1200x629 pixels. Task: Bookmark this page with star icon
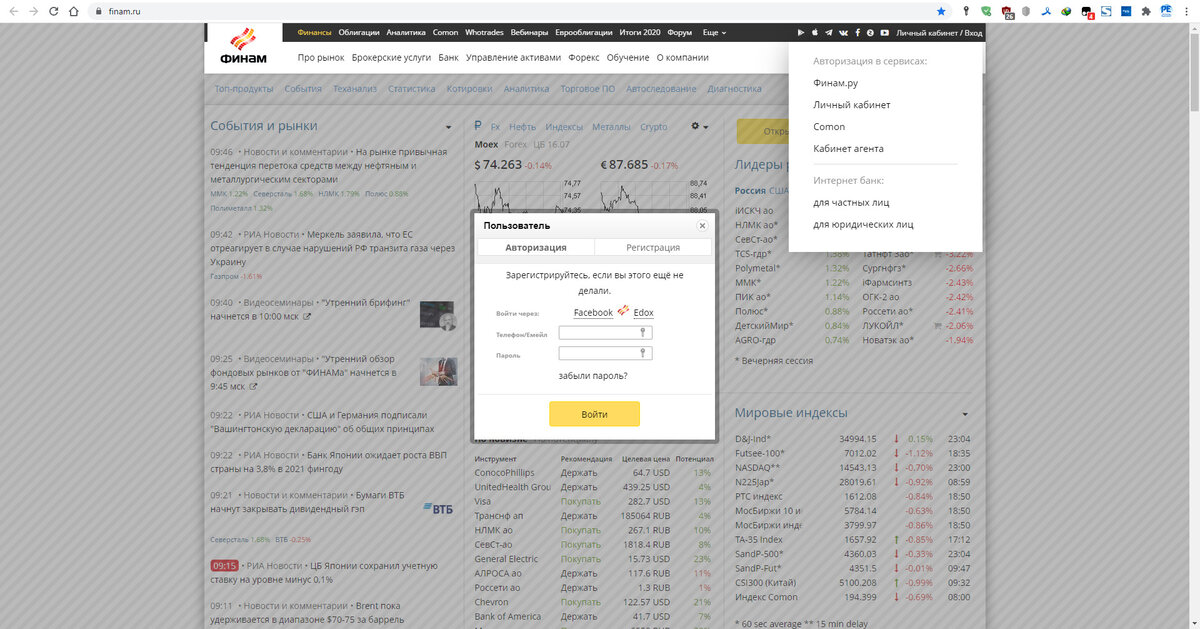941,11
